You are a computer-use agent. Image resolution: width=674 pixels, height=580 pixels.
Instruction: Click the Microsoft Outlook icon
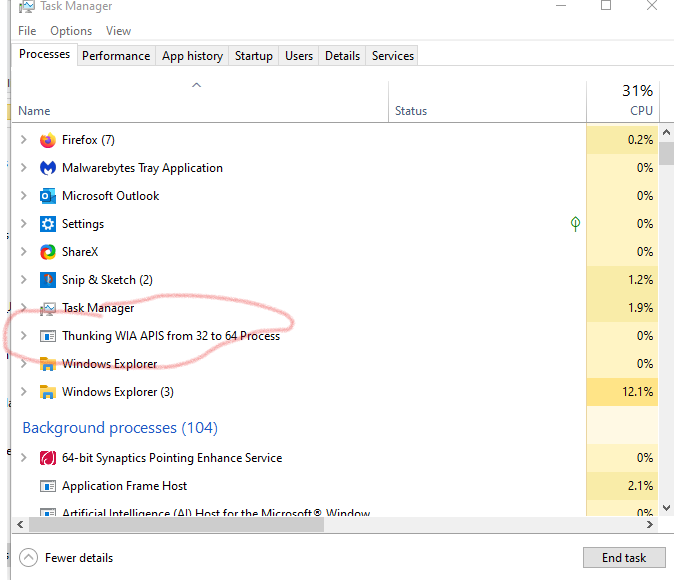tap(48, 196)
